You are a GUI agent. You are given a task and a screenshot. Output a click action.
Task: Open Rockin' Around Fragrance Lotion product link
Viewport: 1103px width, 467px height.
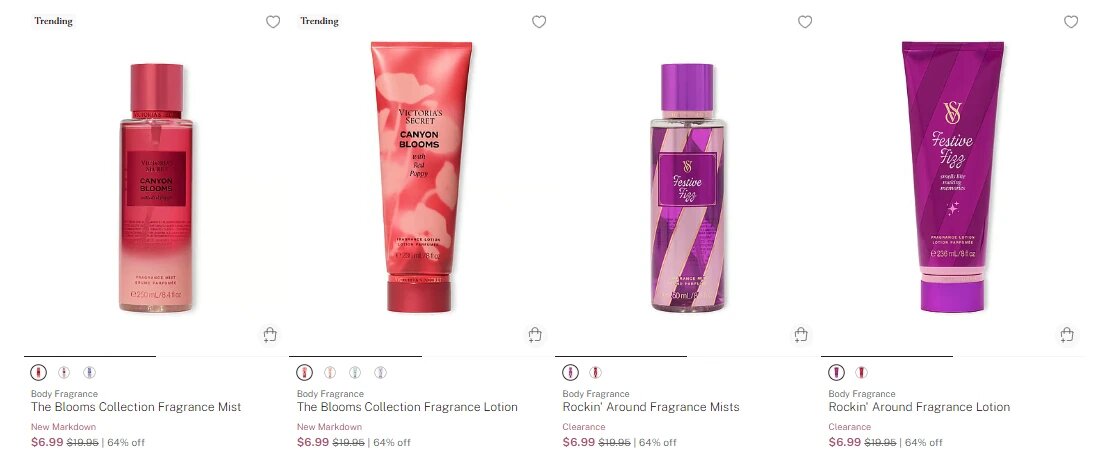[x=919, y=407]
